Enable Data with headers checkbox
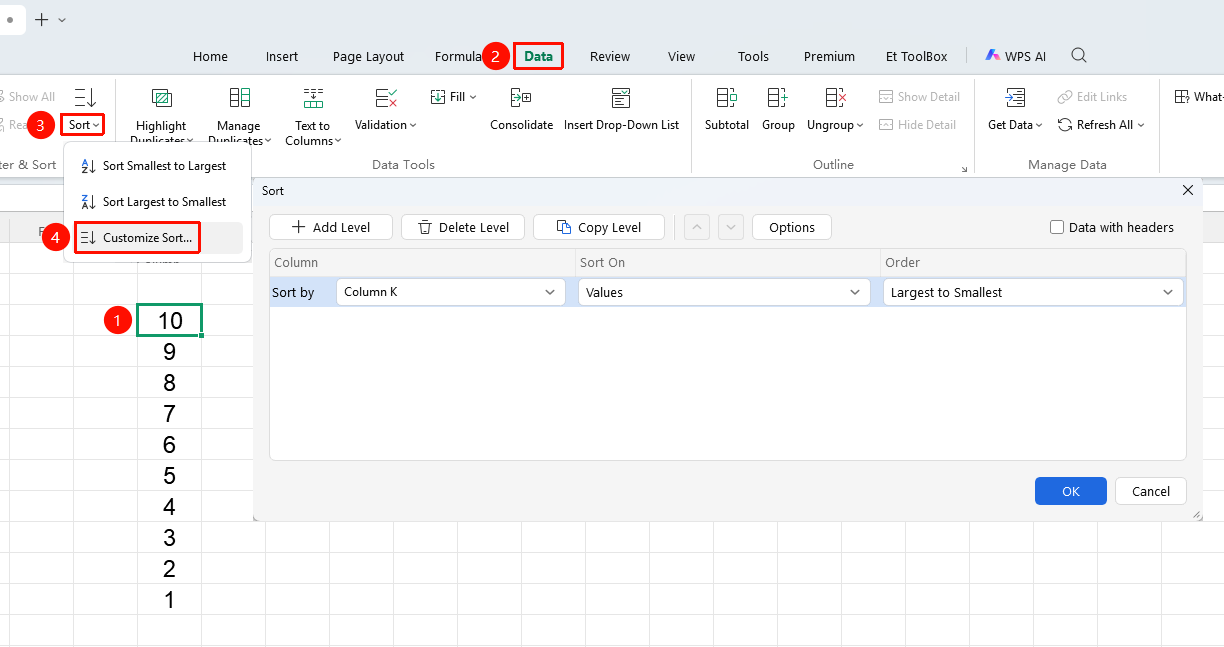1224x647 pixels. click(1057, 227)
